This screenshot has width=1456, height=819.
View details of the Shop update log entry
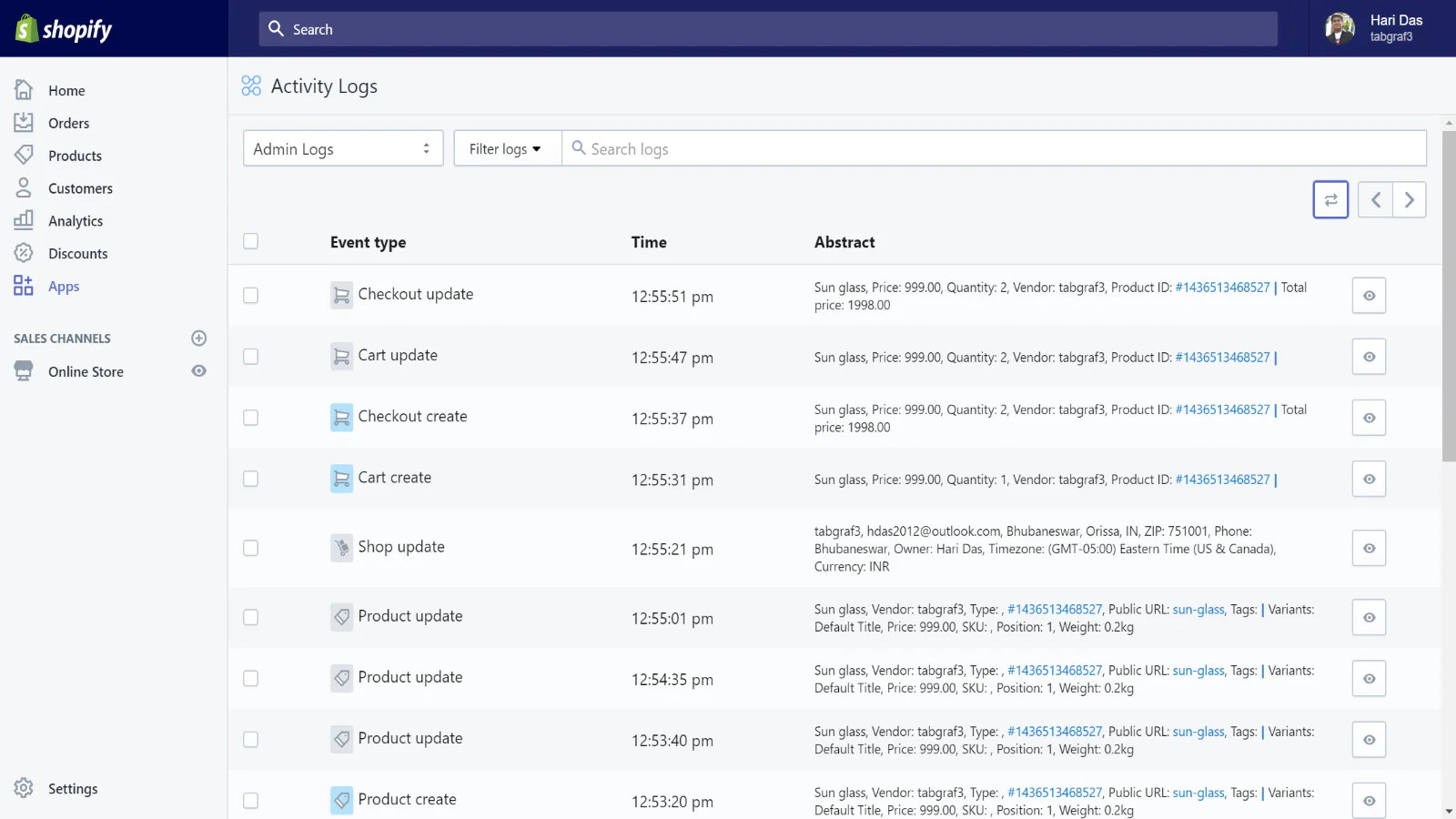coord(1369,548)
